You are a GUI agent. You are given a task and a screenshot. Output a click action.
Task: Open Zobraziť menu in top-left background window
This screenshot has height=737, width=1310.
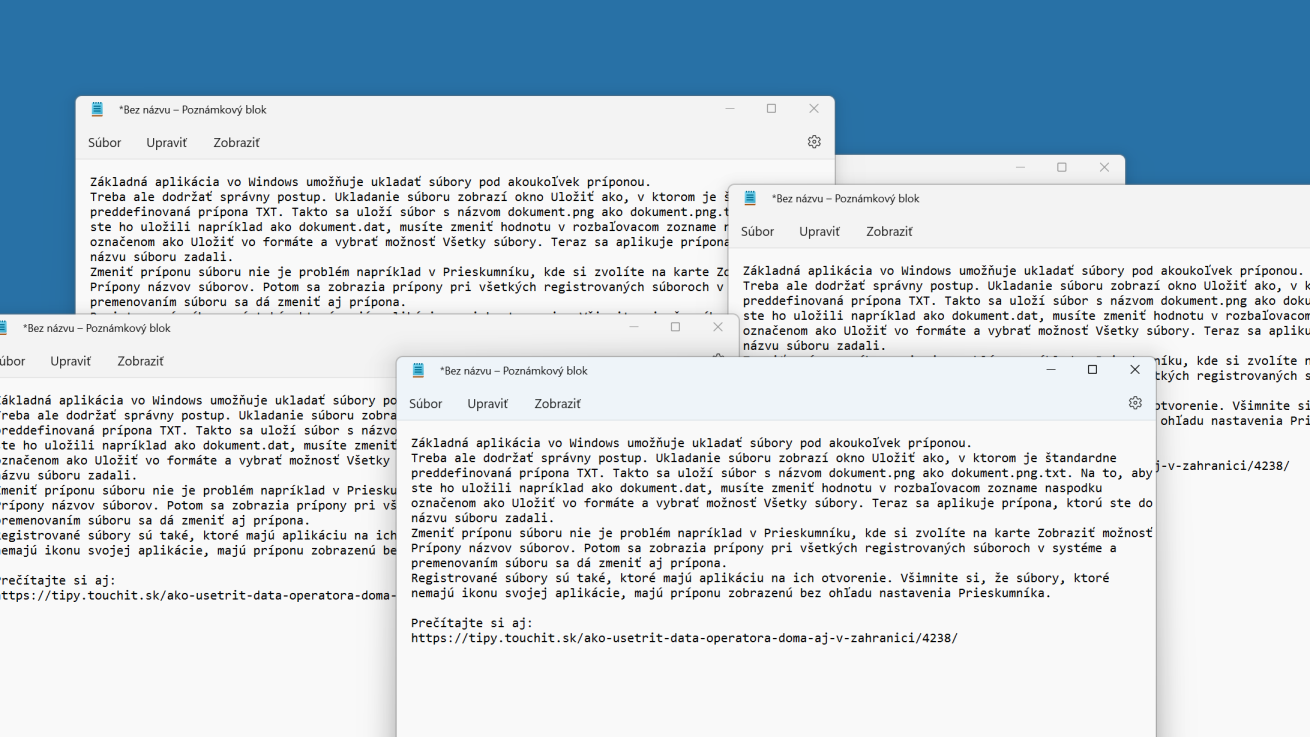tap(236, 143)
